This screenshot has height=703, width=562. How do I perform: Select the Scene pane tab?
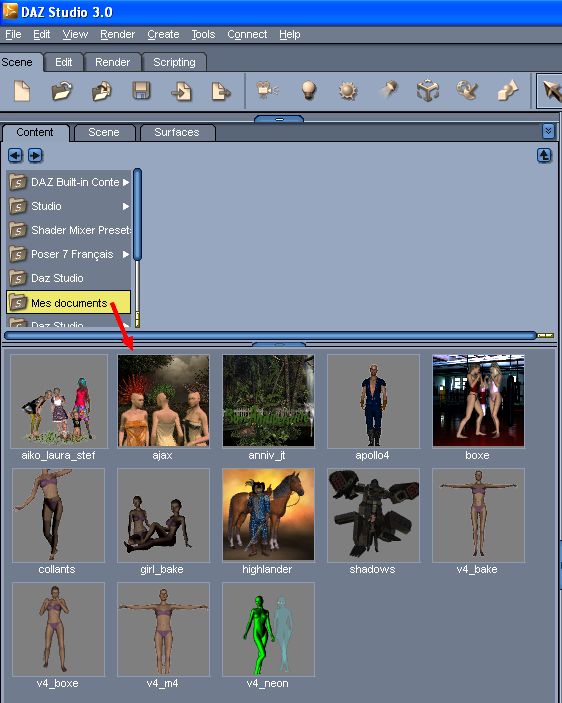104,132
